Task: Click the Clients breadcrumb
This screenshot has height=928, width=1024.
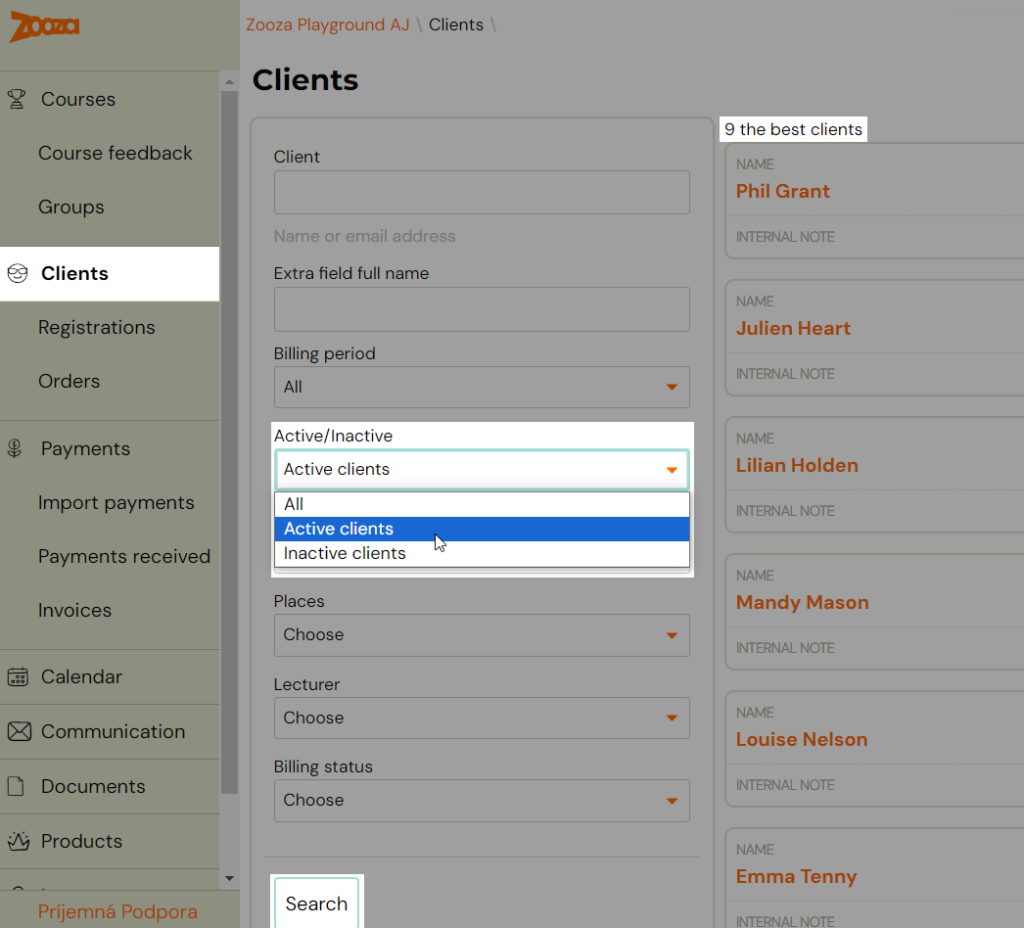Action: pyautogui.click(x=456, y=25)
